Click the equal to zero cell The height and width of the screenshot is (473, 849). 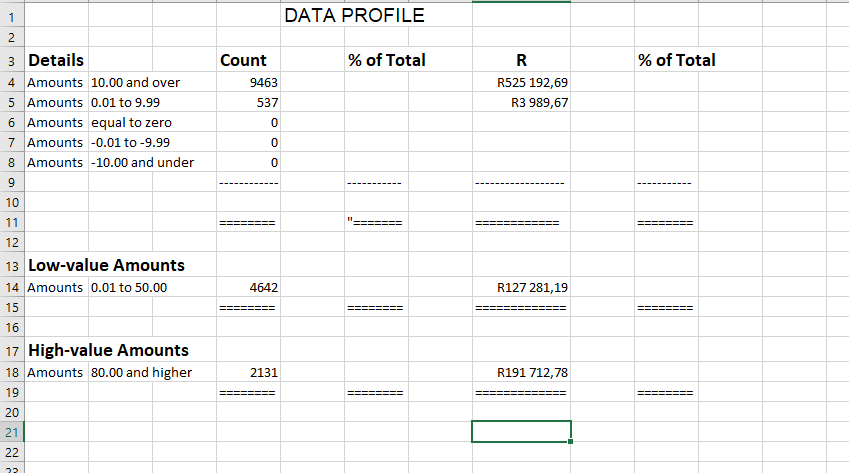(x=131, y=122)
